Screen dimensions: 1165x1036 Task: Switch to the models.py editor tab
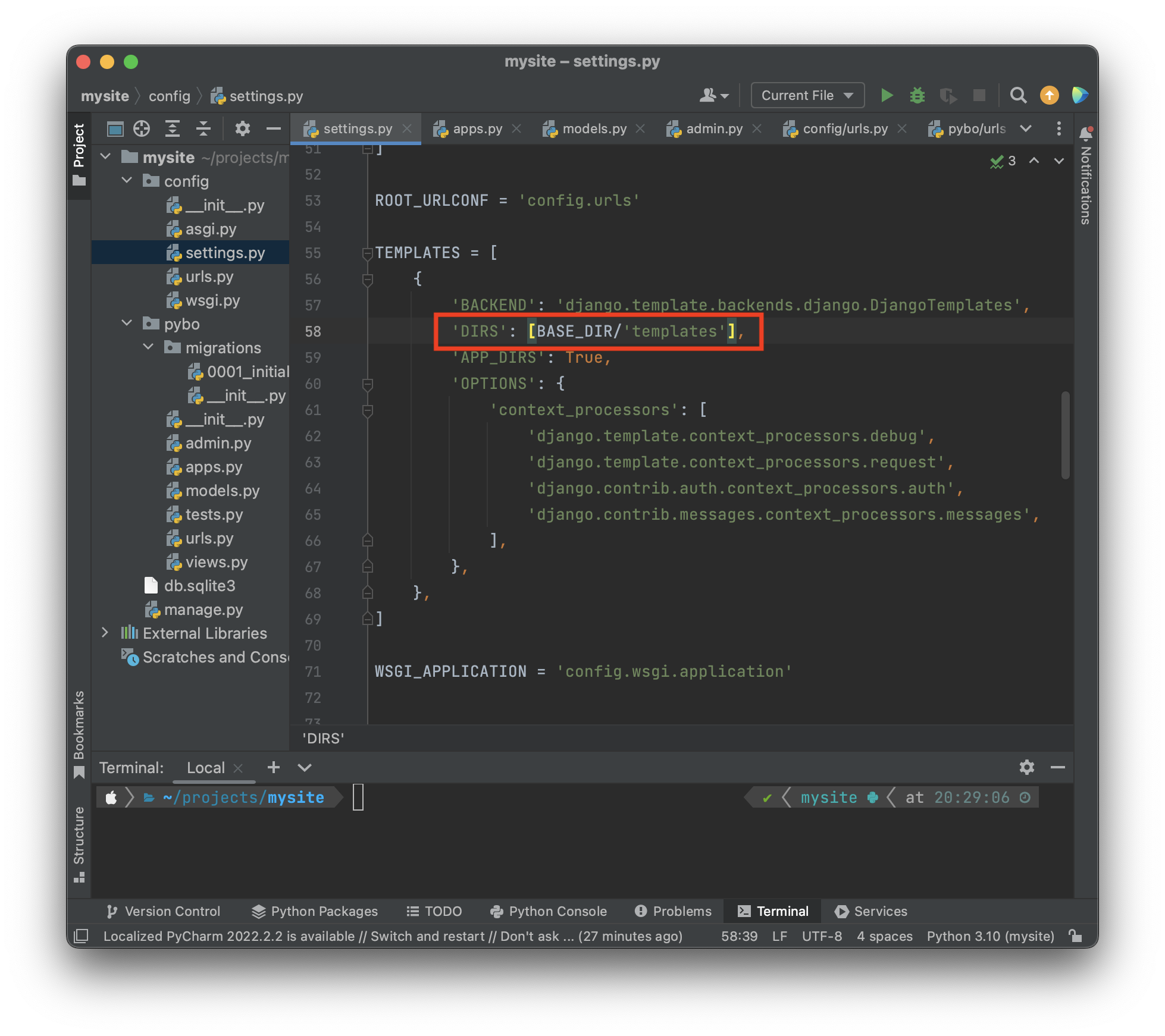[593, 128]
